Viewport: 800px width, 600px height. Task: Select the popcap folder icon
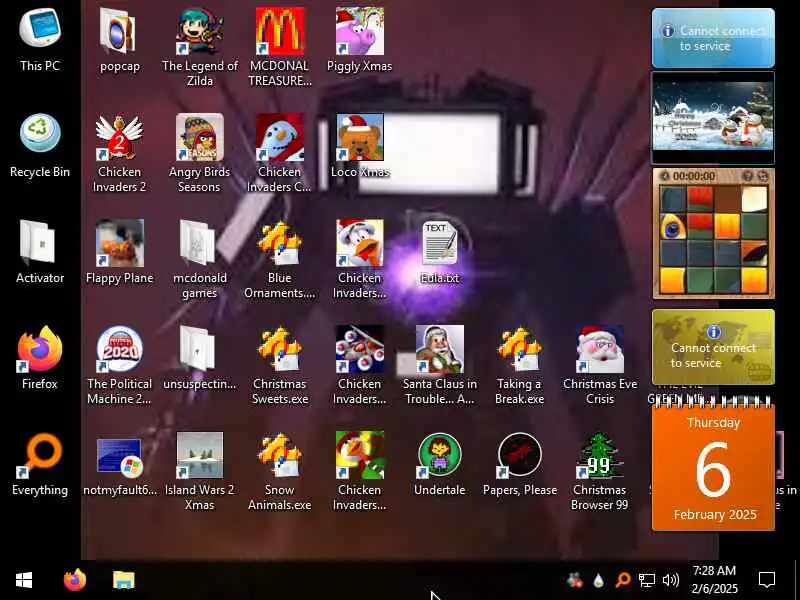coord(120,39)
